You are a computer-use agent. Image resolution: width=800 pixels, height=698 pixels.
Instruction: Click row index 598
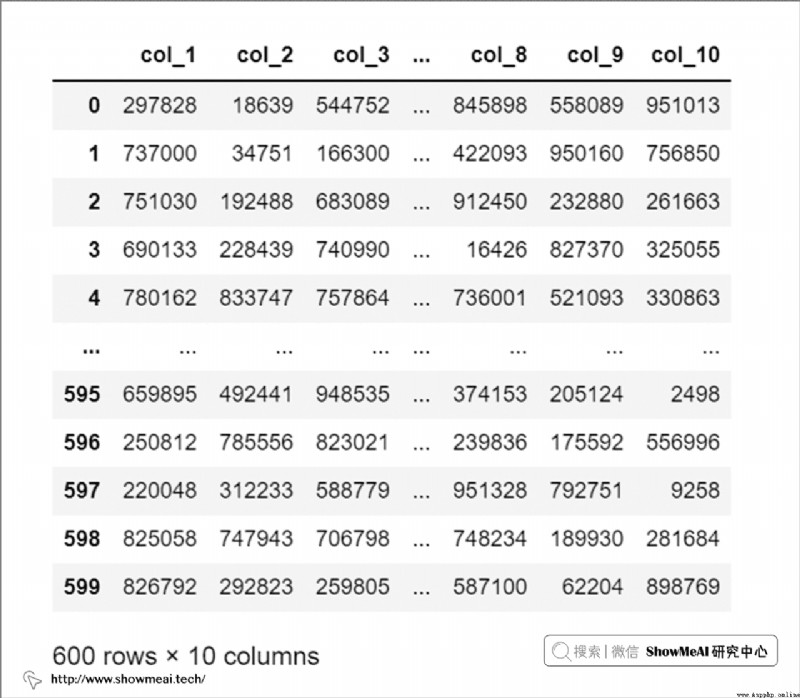[x=82, y=539]
